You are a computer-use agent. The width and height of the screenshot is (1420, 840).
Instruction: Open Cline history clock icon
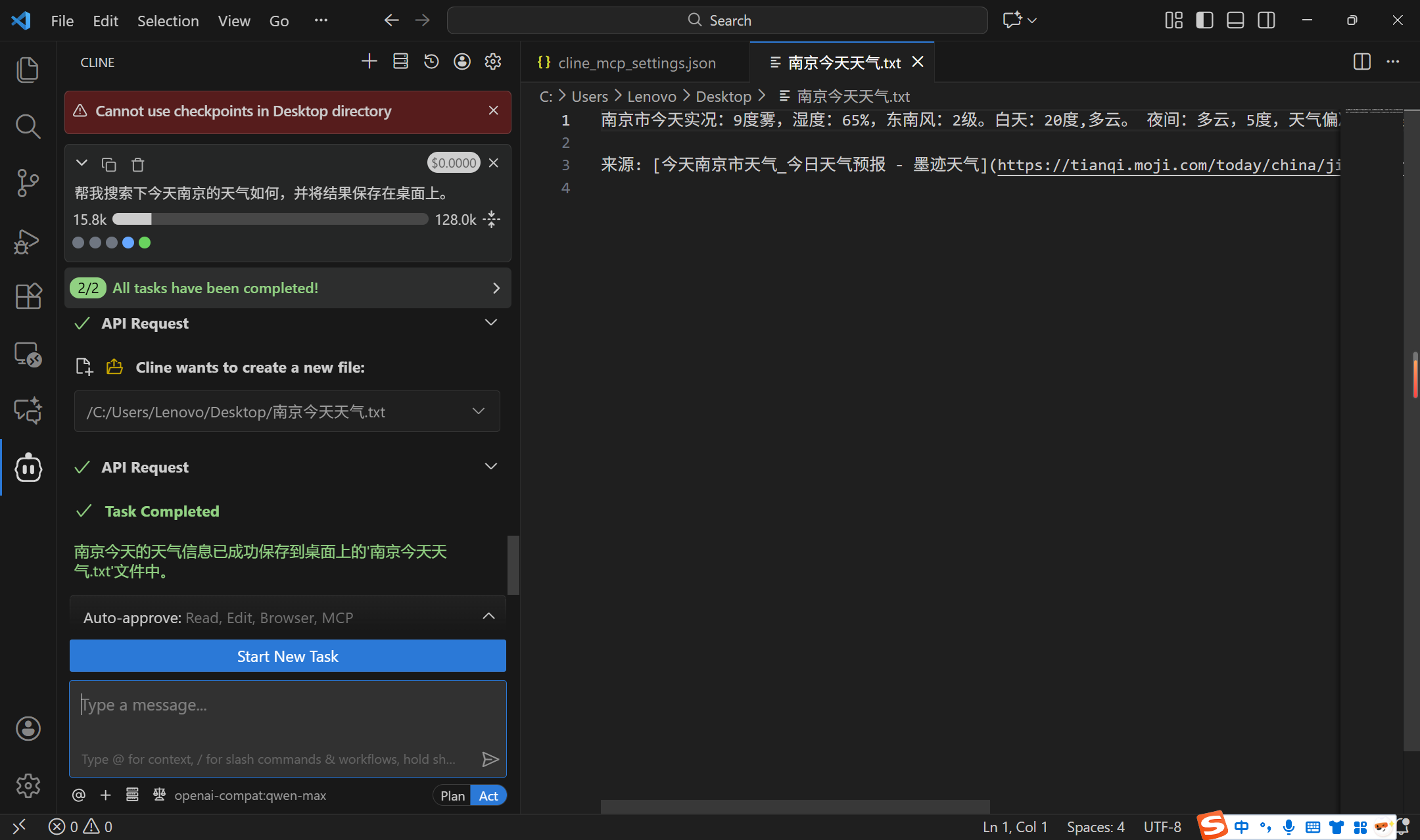431,62
